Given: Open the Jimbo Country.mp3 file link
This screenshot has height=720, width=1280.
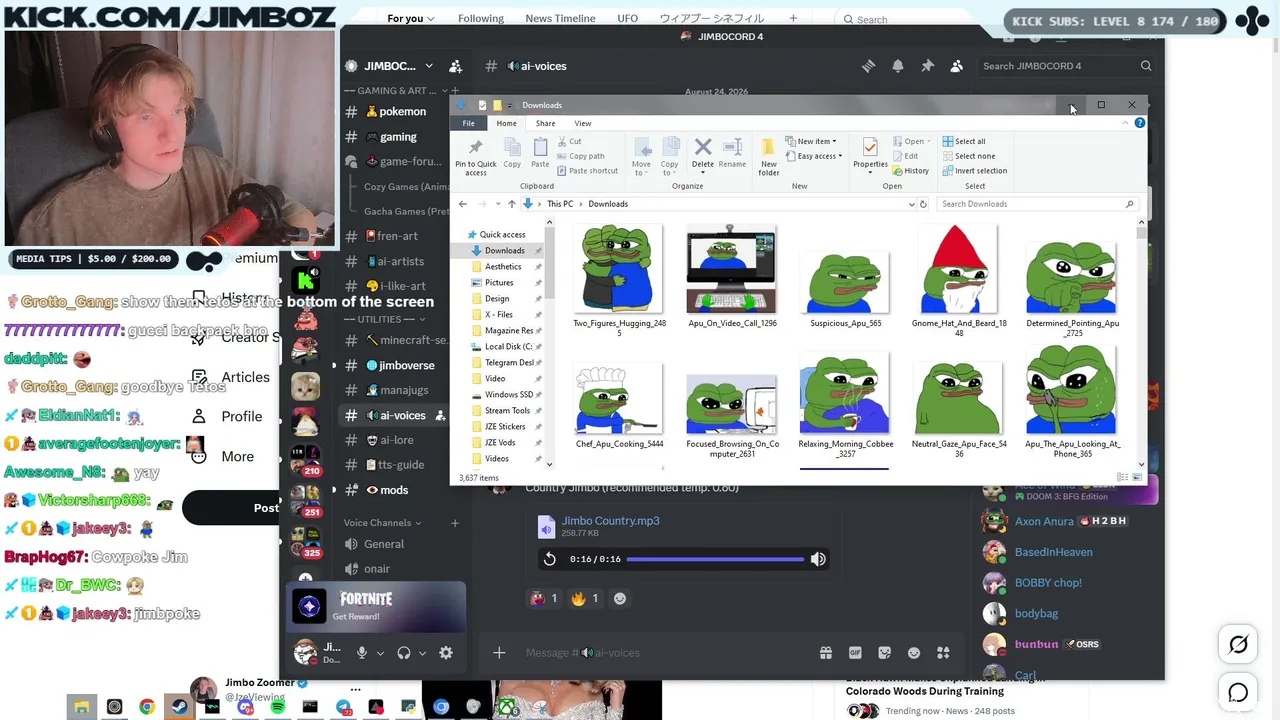Looking at the screenshot, I should point(610,521).
